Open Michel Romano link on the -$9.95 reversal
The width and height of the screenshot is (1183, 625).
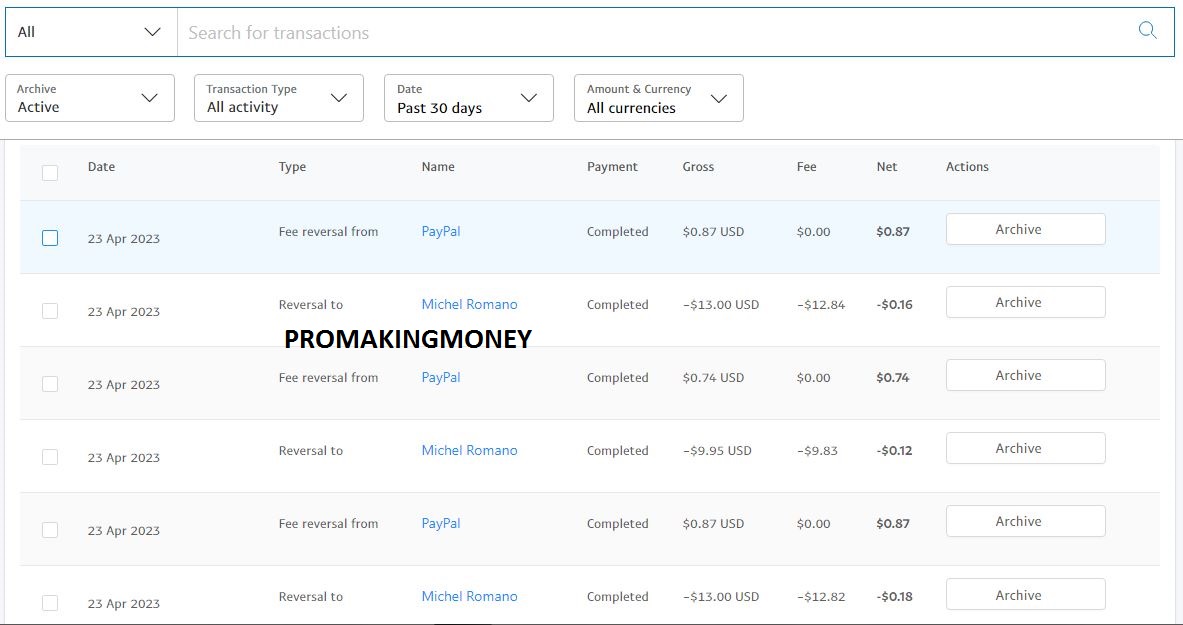click(469, 450)
